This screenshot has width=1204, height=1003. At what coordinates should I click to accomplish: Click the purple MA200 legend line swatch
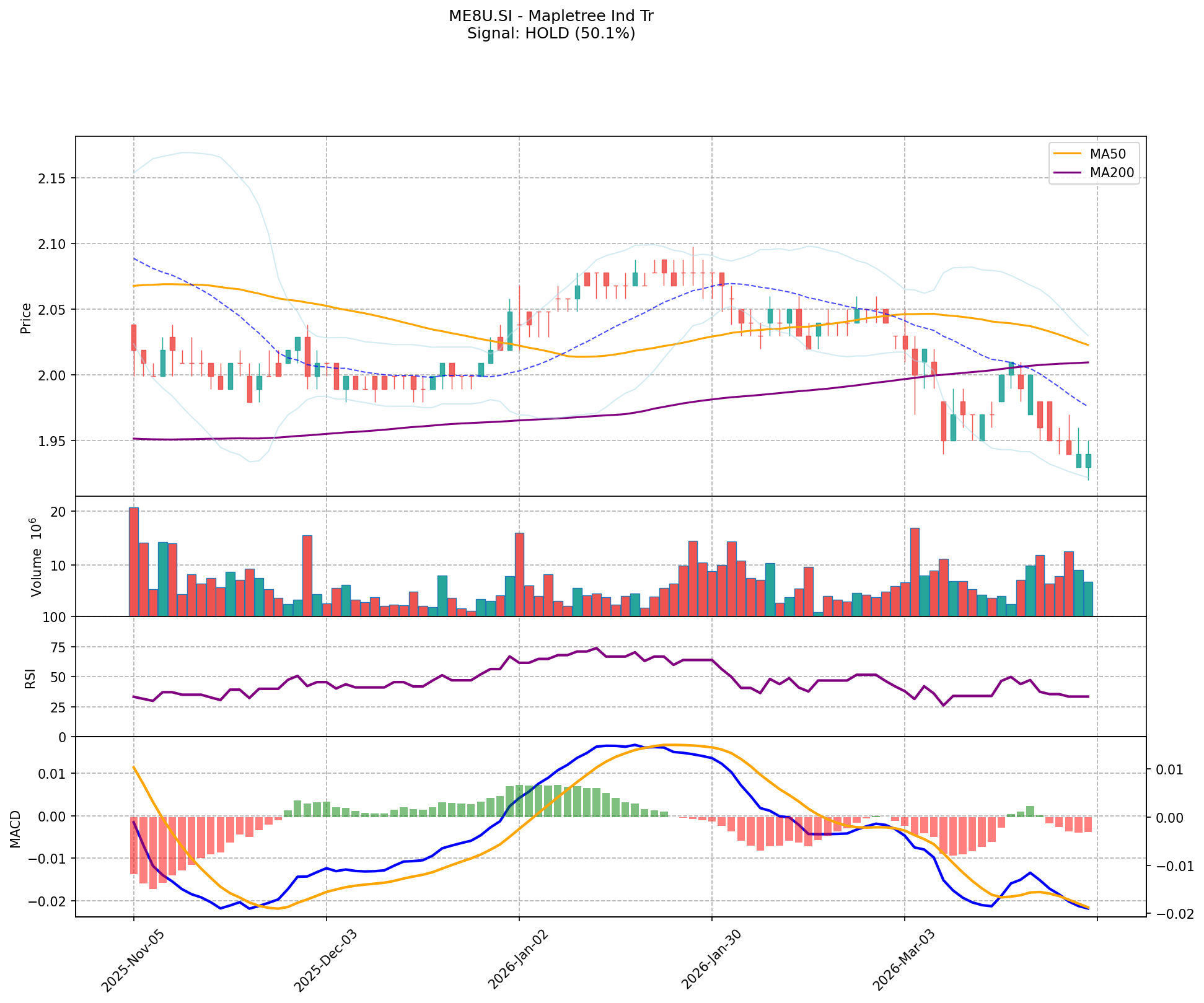(x=1067, y=173)
